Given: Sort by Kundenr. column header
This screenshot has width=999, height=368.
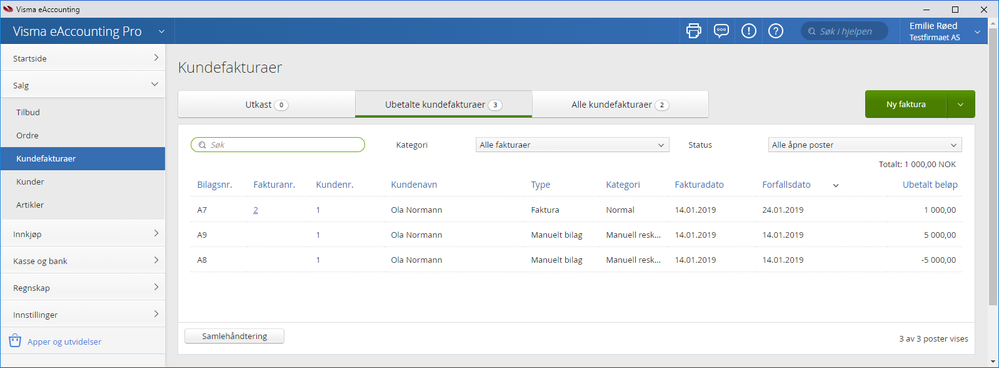Looking at the screenshot, I should pyautogui.click(x=334, y=185).
